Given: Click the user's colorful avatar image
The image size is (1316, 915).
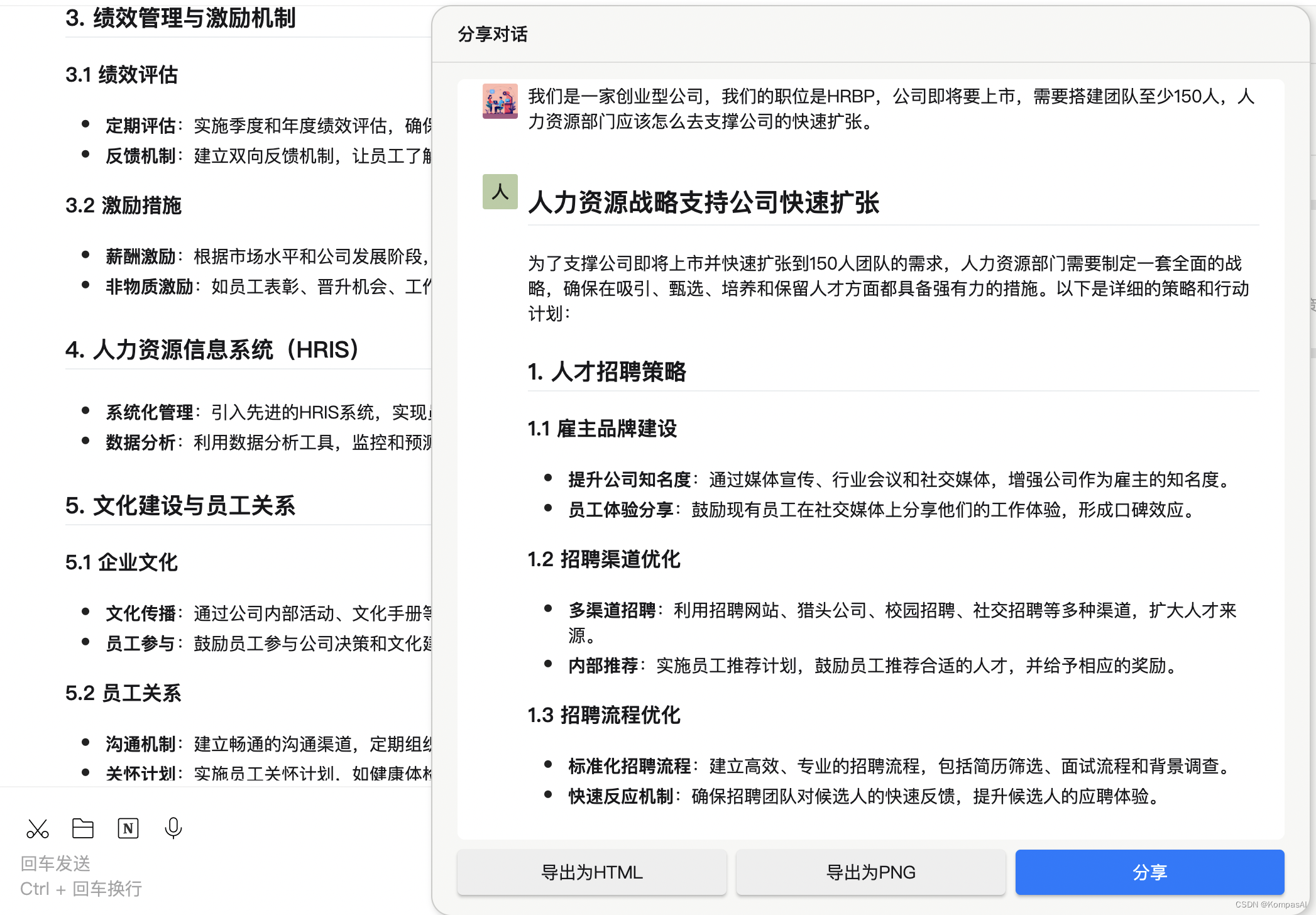Looking at the screenshot, I should click(x=500, y=101).
